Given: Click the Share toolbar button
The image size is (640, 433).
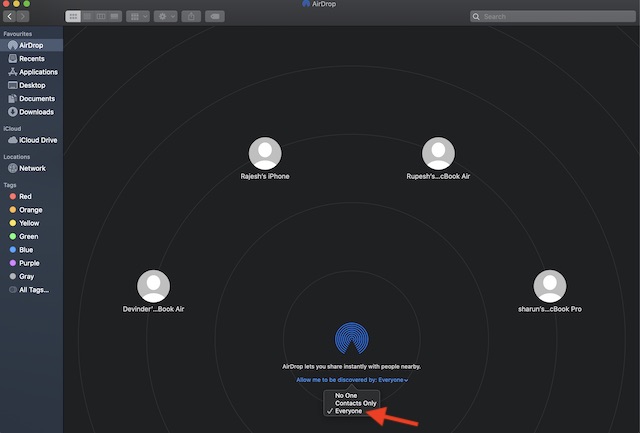Looking at the screenshot, I should [x=191, y=16].
